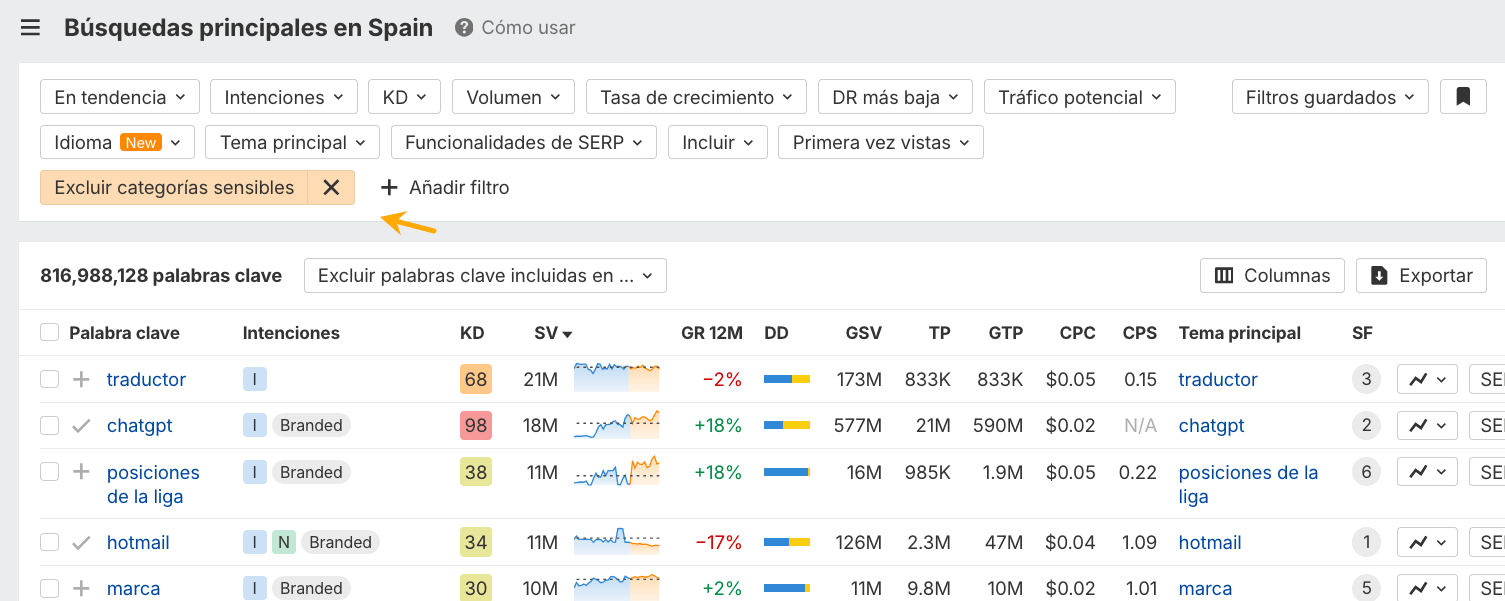This screenshot has height=601, width=1505.
Task: Open the "Excluir palabras clave incluidas en" dropdown
Action: [485, 275]
